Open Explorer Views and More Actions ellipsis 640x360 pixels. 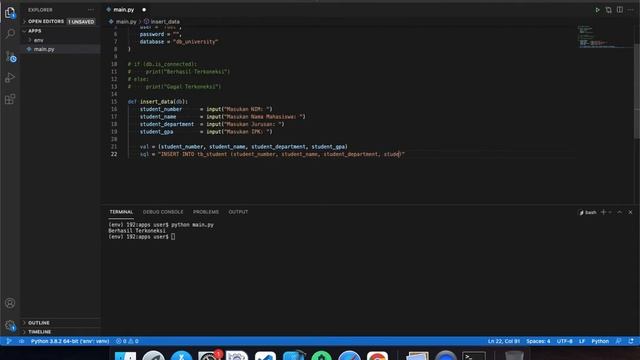click(91, 10)
